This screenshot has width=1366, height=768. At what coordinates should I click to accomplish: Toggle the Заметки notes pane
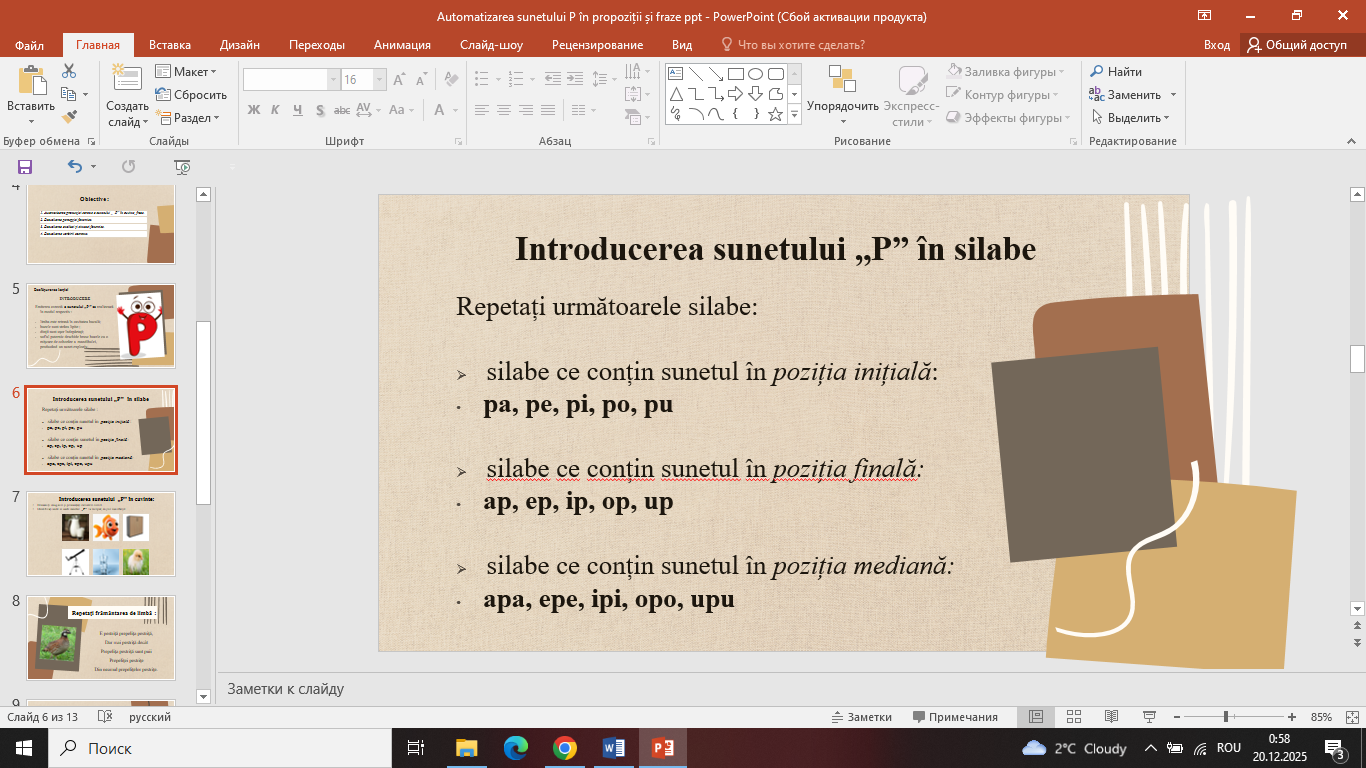(862, 717)
